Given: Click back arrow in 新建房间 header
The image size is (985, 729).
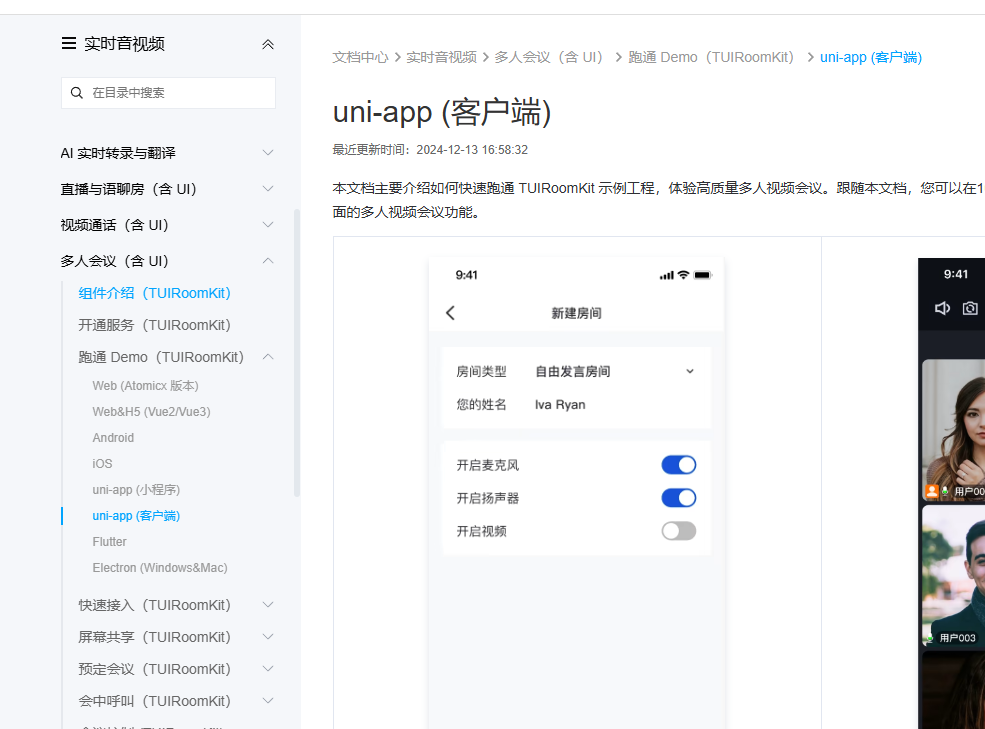Looking at the screenshot, I should [450, 313].
